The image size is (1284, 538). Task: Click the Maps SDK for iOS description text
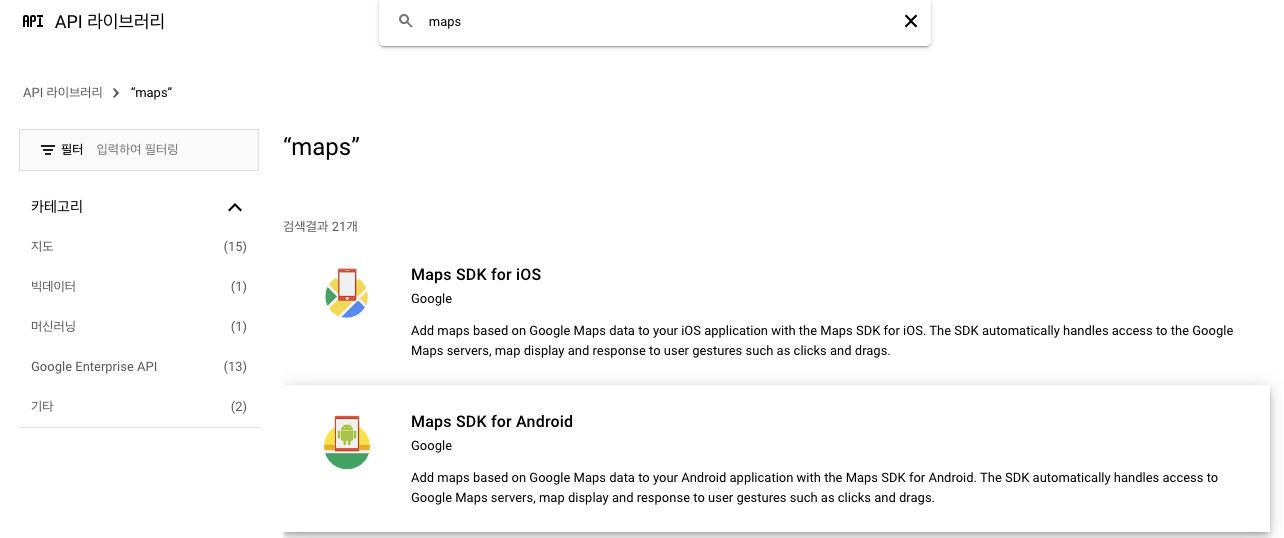pyautogui.click(x=822, y=341)
